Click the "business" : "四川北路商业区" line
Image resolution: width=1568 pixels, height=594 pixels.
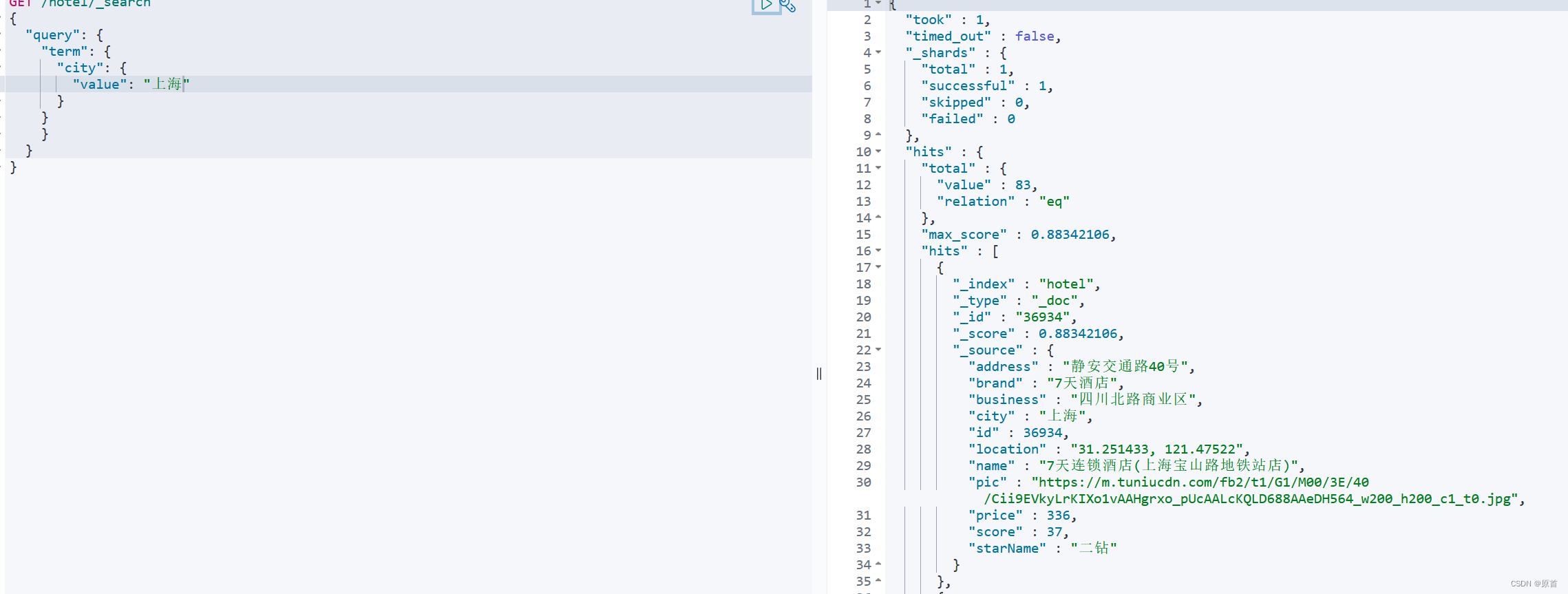click(x=1085, y=399)
